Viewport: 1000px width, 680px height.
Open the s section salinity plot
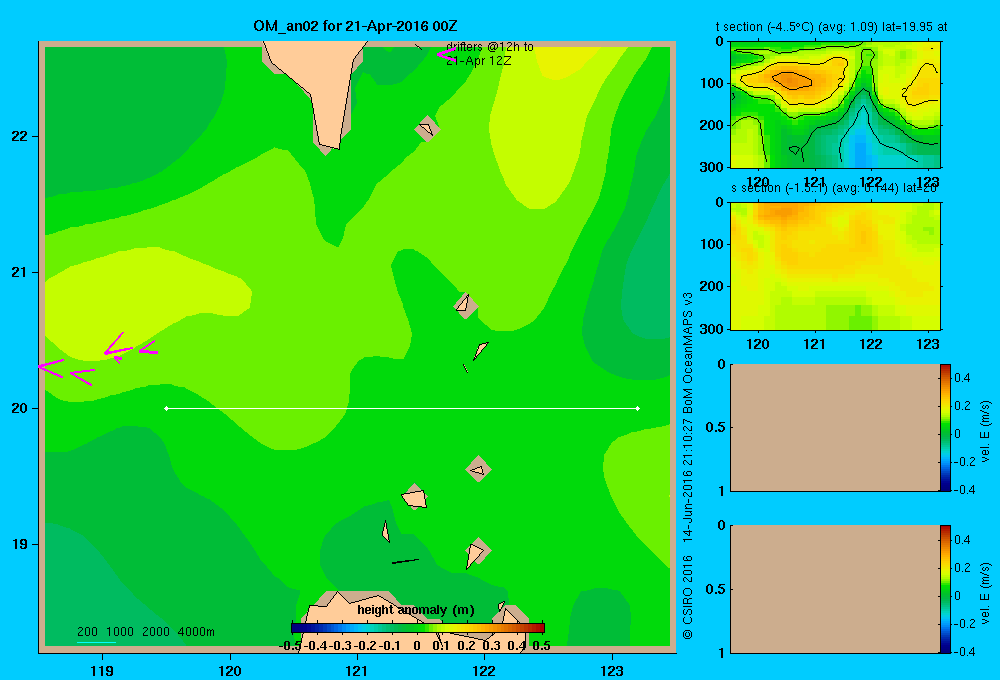coord(835,265)
